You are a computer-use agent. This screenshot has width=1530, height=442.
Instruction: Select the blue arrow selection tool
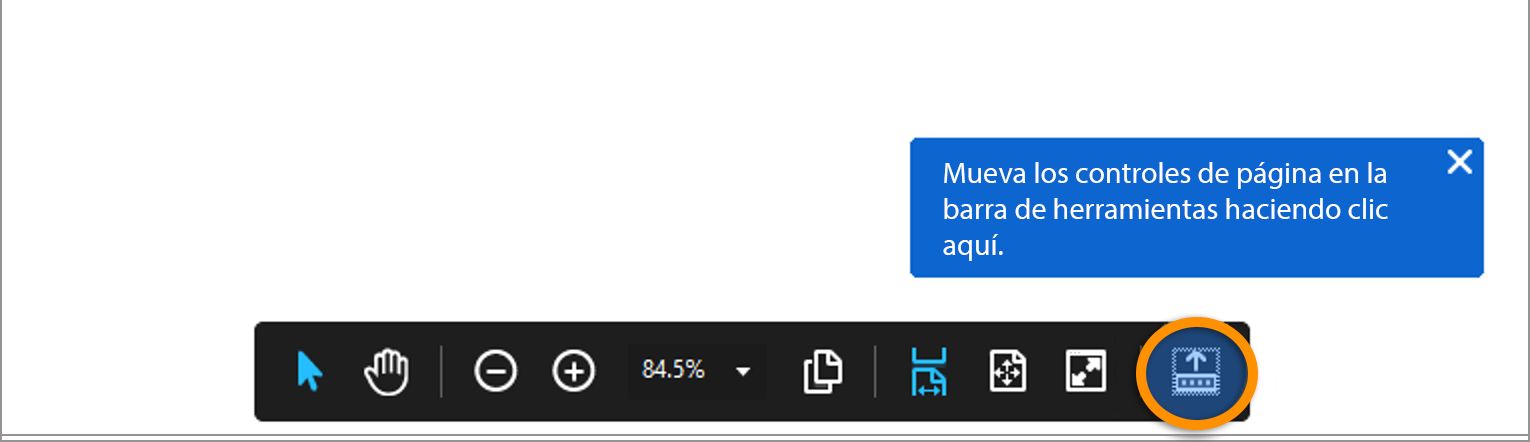coord(310,372)
